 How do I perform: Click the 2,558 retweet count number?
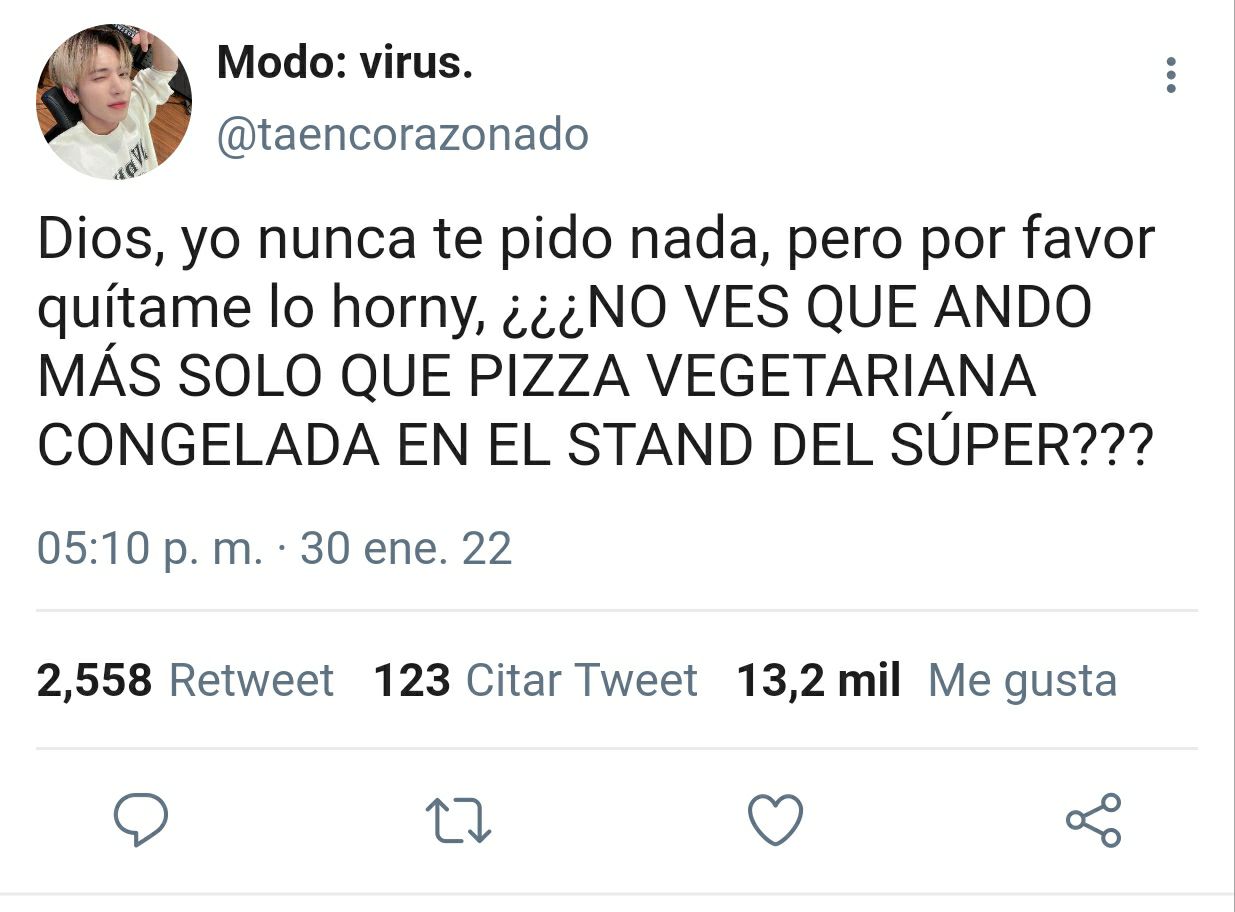pyautogui.click(x=95, y=681)
